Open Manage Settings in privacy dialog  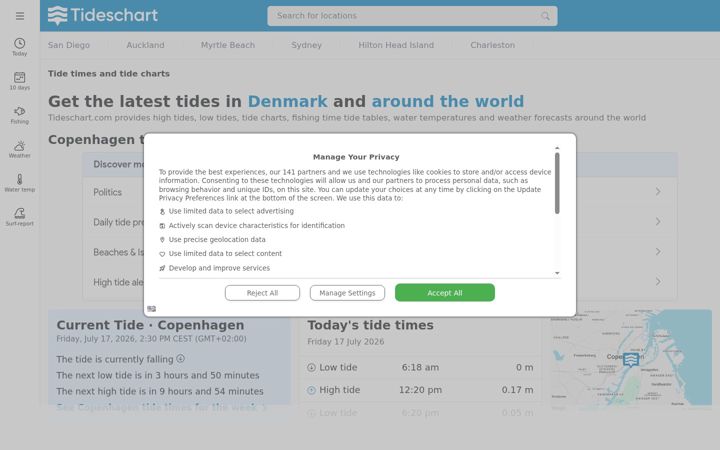point(347,293)
